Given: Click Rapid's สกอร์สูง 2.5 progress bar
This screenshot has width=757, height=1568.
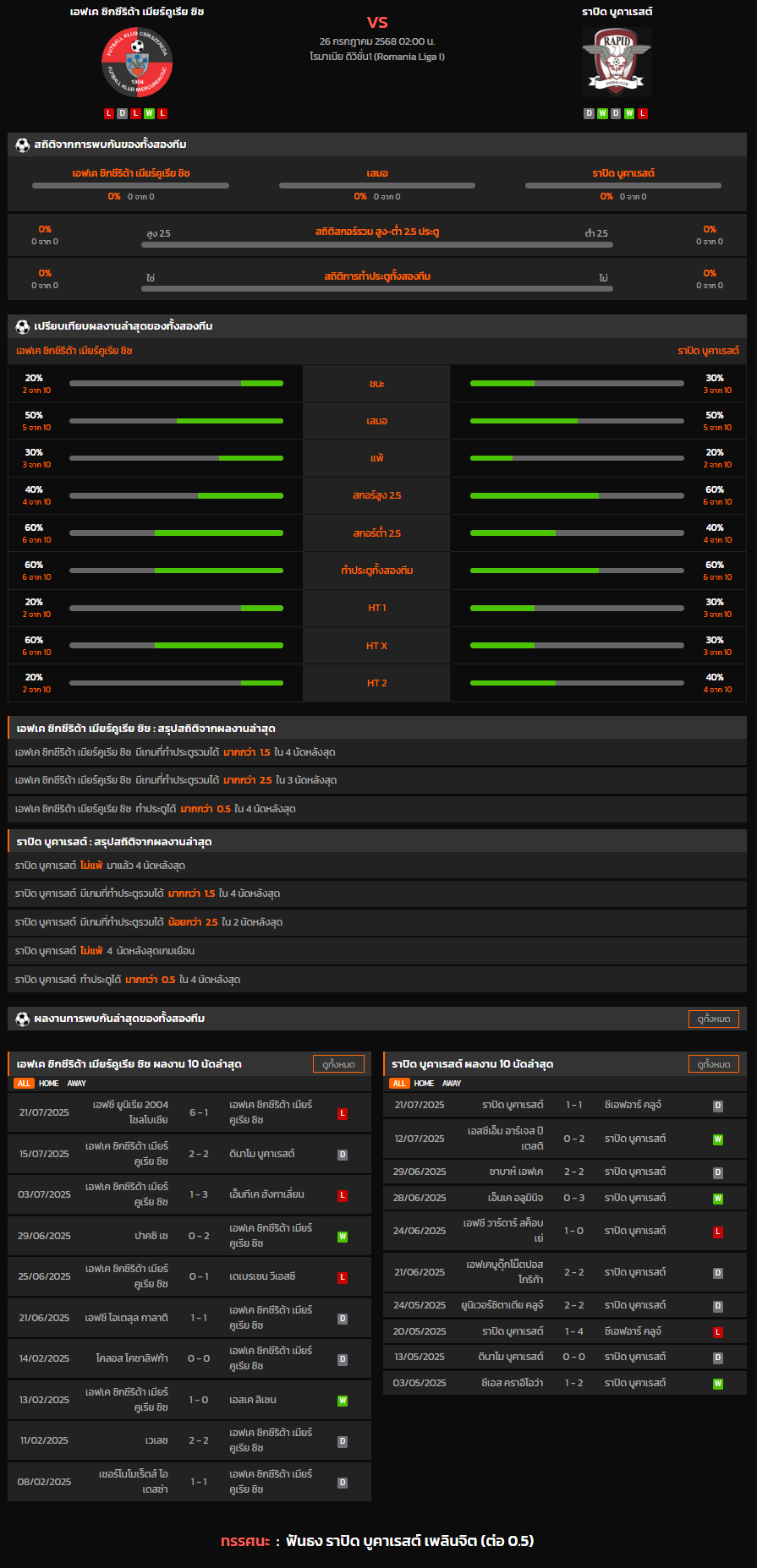Looking at the screenshot, I should (577, 495).
